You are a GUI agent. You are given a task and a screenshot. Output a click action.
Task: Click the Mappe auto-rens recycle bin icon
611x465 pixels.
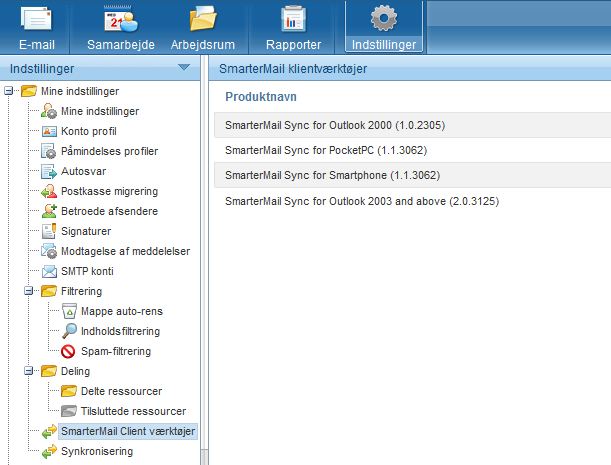(x=69, y=311)
